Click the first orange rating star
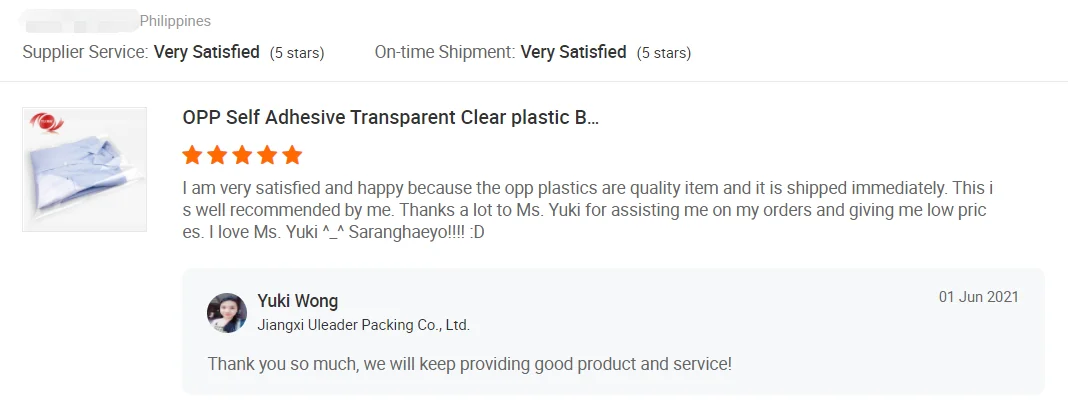The height and width of the screenshot is (415, 1068). [x=192, y=155]
